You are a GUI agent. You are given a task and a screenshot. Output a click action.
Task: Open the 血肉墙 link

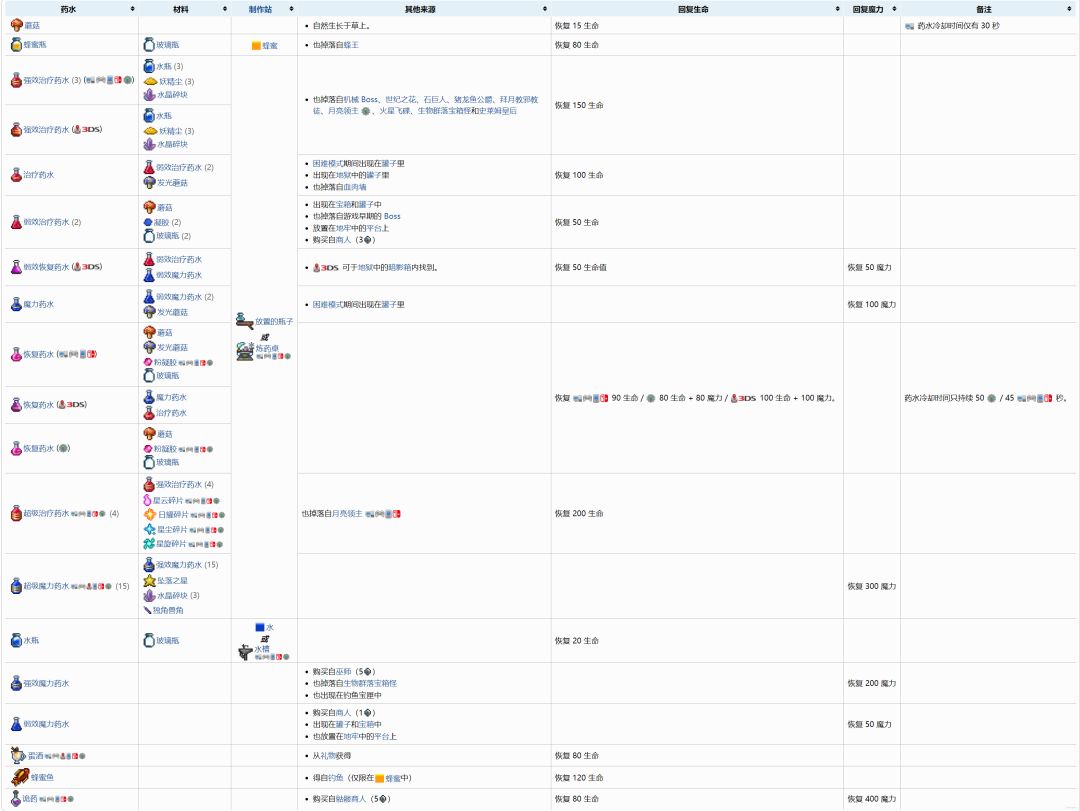pyautogui.click(x=354, y=187)
